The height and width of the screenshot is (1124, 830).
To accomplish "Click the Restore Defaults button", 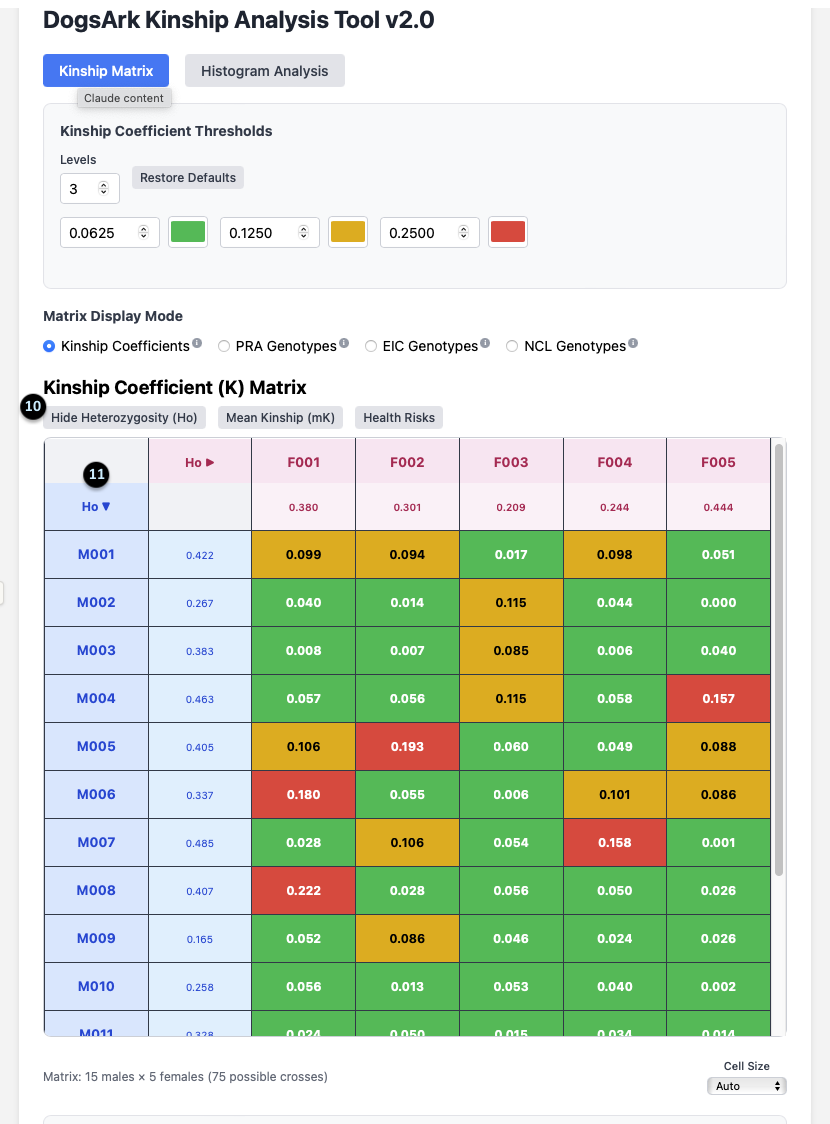I will click(187, 177).
